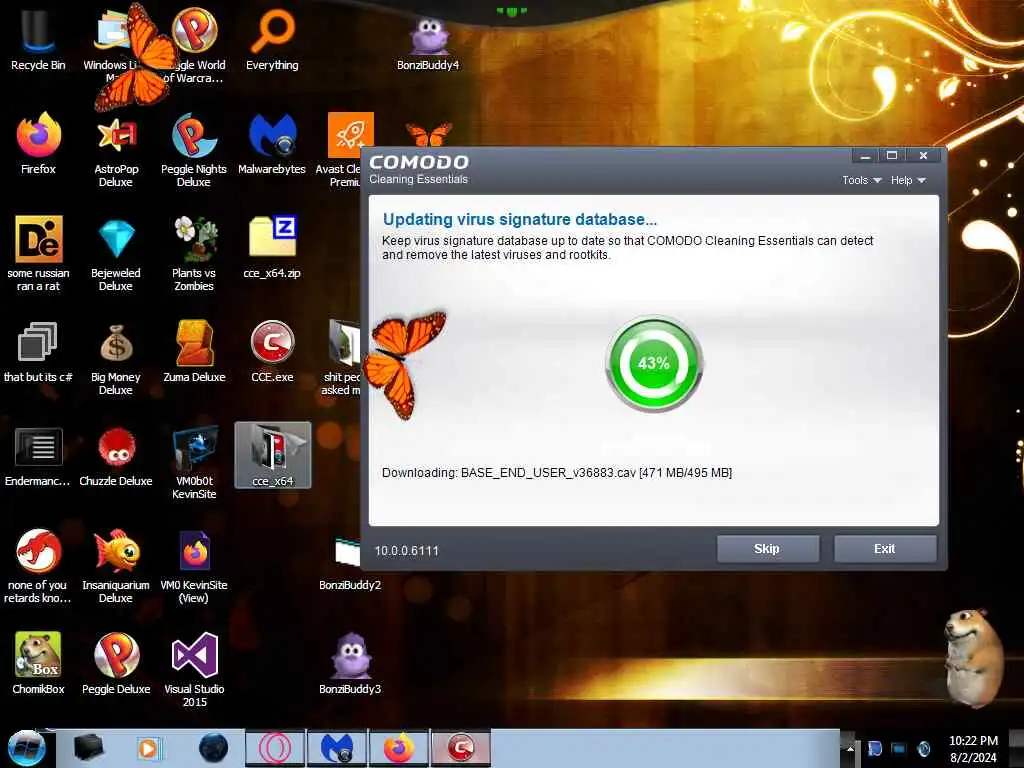Switch to Malwarebytes taskbar button

point(337,748)
